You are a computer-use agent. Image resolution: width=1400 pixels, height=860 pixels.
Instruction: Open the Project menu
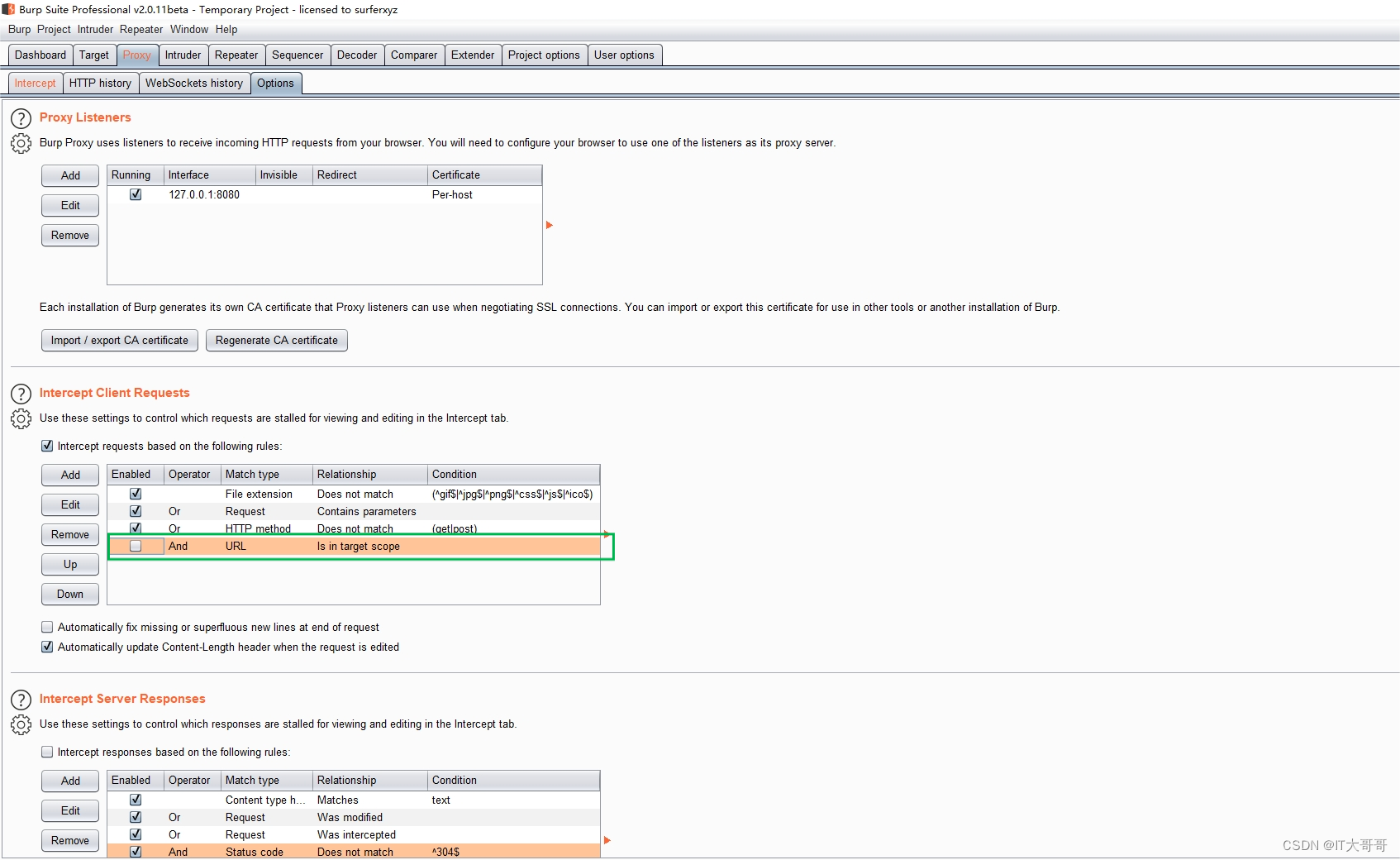pyautogui.click(x=54, y=30)
